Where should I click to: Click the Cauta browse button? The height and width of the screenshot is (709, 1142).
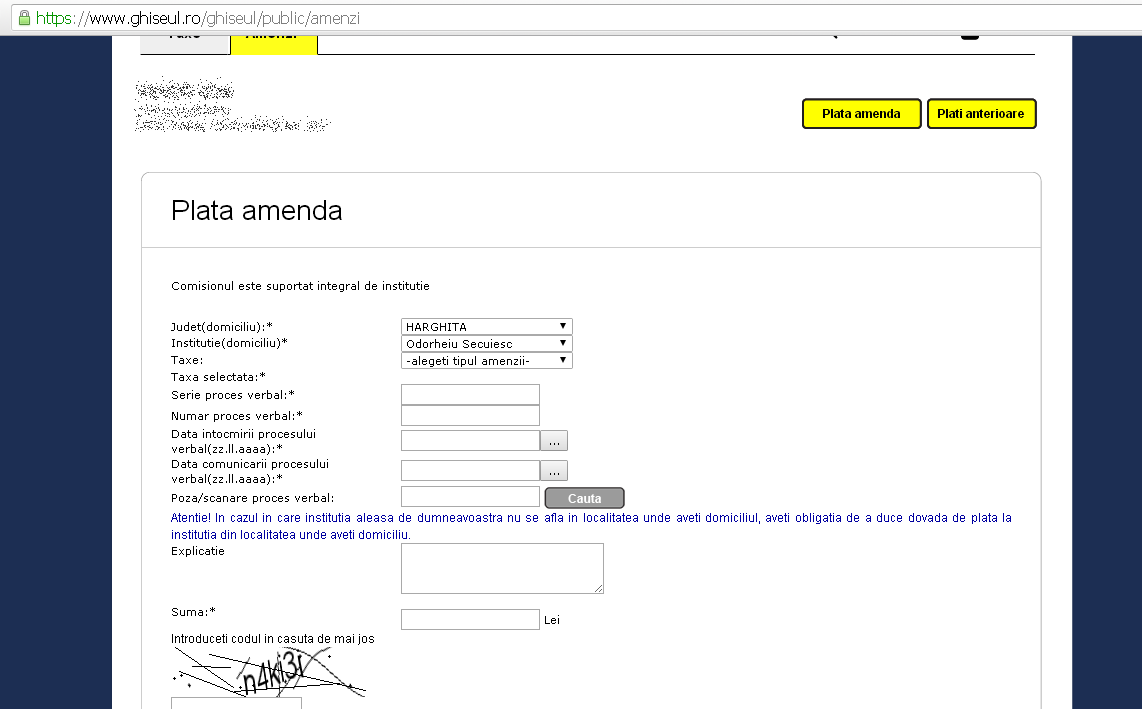[584, 498]
